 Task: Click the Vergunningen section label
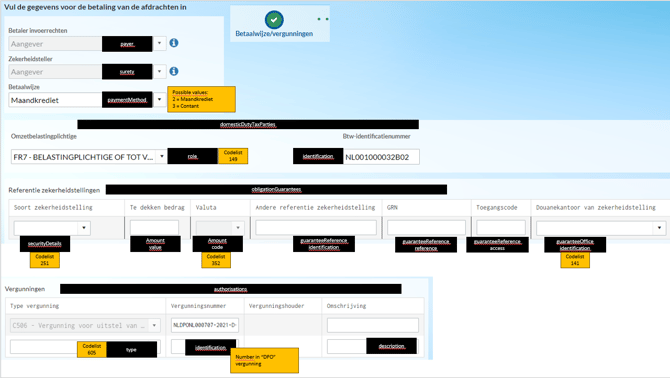point(25,289)
